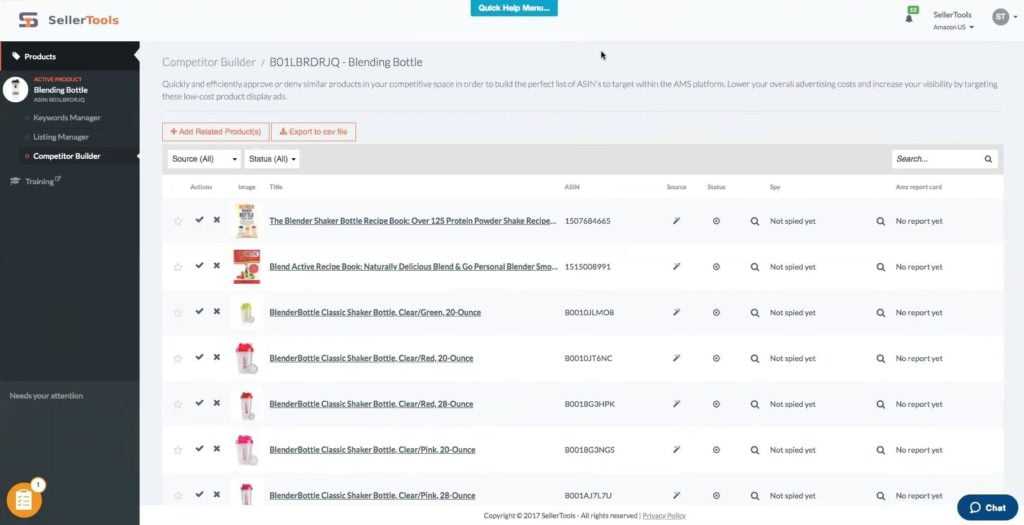Open the Training link in sidebar
This screenshot has height=525, width=1024.
click(x=39, y=182)
